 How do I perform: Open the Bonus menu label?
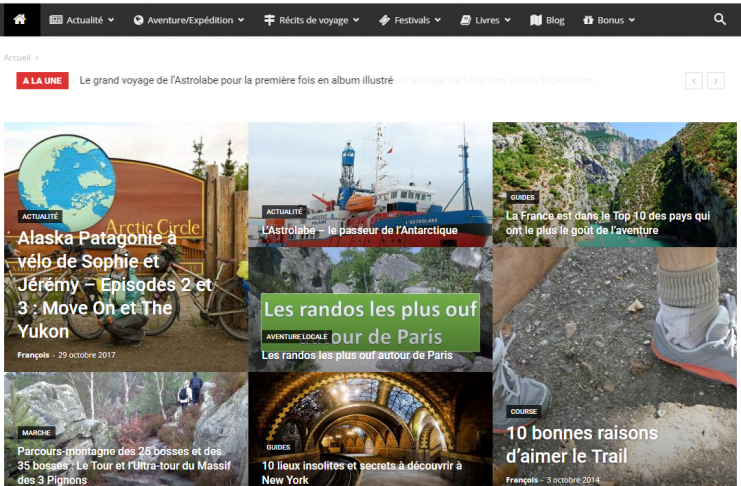pyautogui.click(x=611, y=20)
